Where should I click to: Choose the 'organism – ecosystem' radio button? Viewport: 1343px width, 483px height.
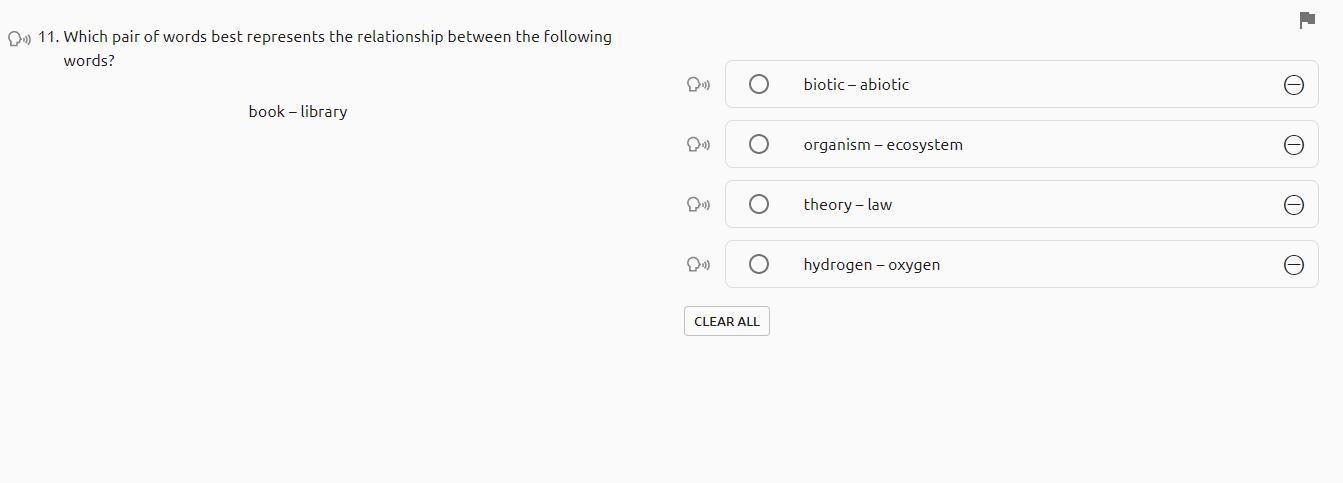click(x=759, y=144)
